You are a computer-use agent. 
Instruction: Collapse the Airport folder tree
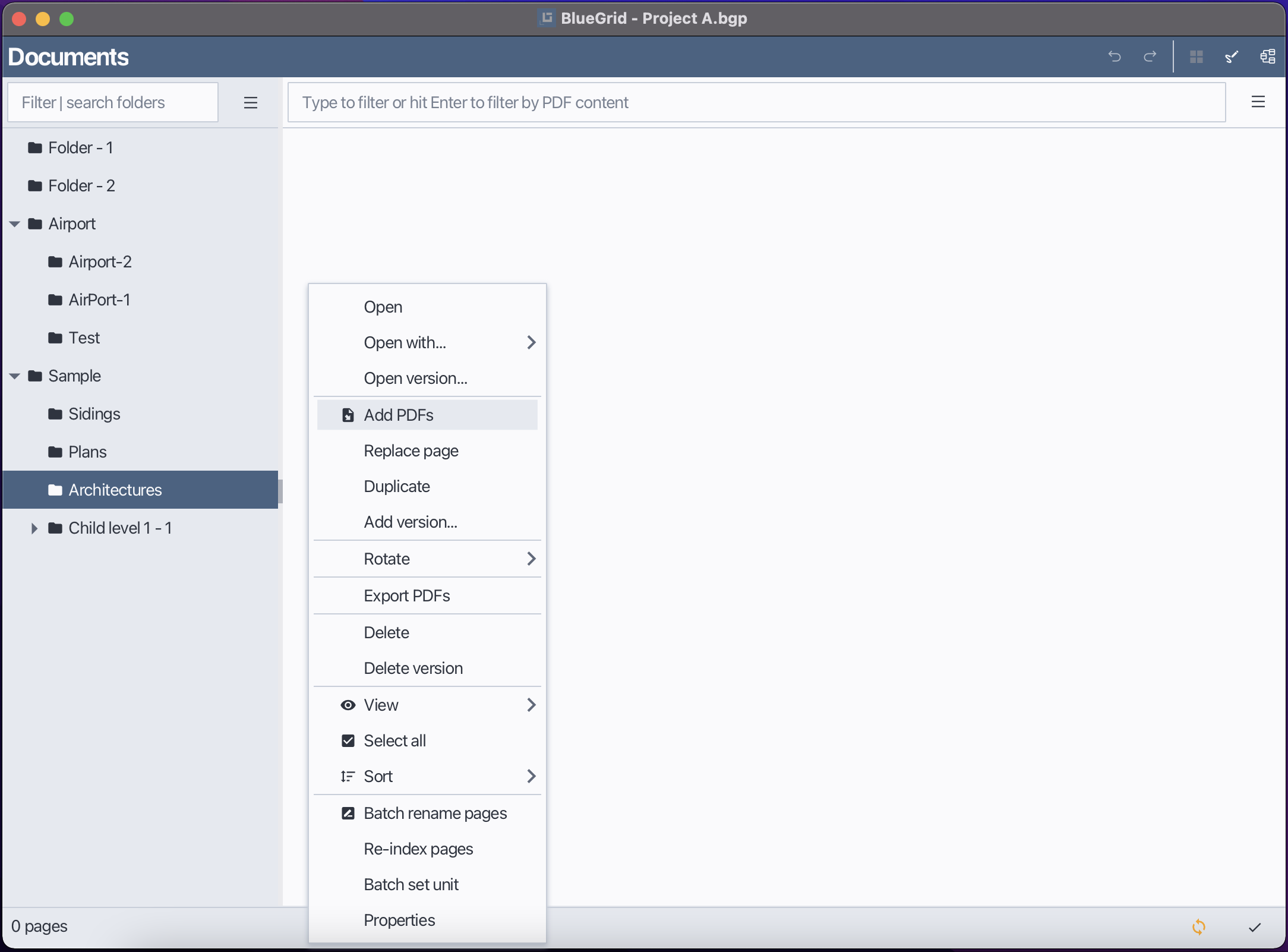[x=14, y=223]
